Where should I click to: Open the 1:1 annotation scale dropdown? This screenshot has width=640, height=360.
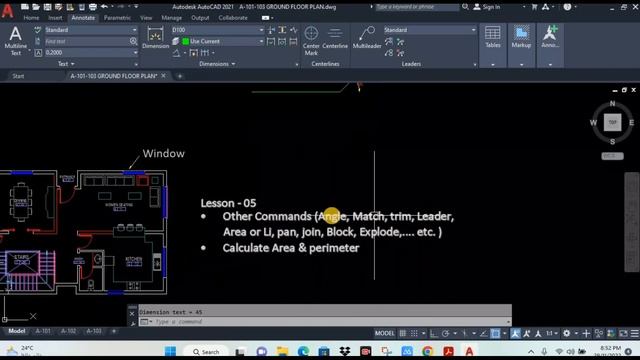[552, 333]
